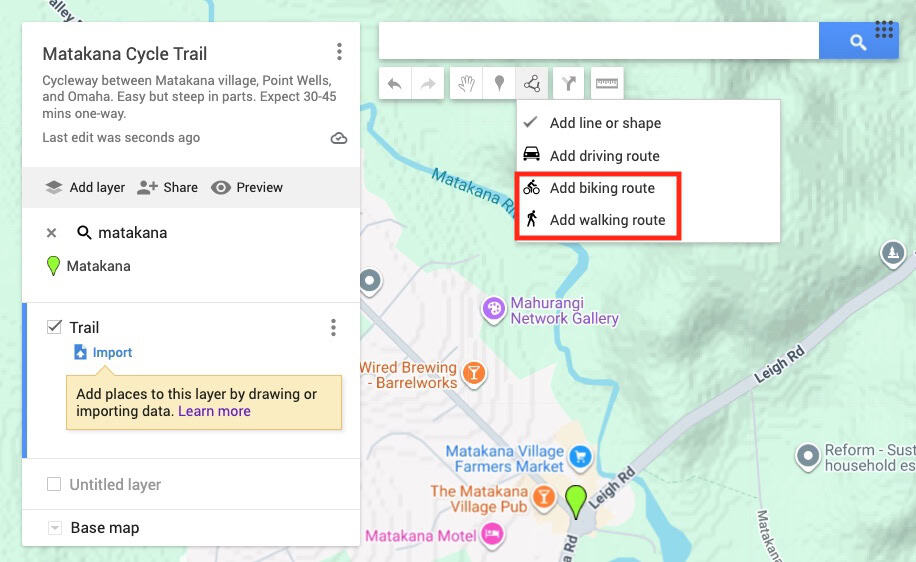This screenshot has width=916, height=562.
Task: Select the measure distances ruler tool
Action: click(x=607, y=84)
